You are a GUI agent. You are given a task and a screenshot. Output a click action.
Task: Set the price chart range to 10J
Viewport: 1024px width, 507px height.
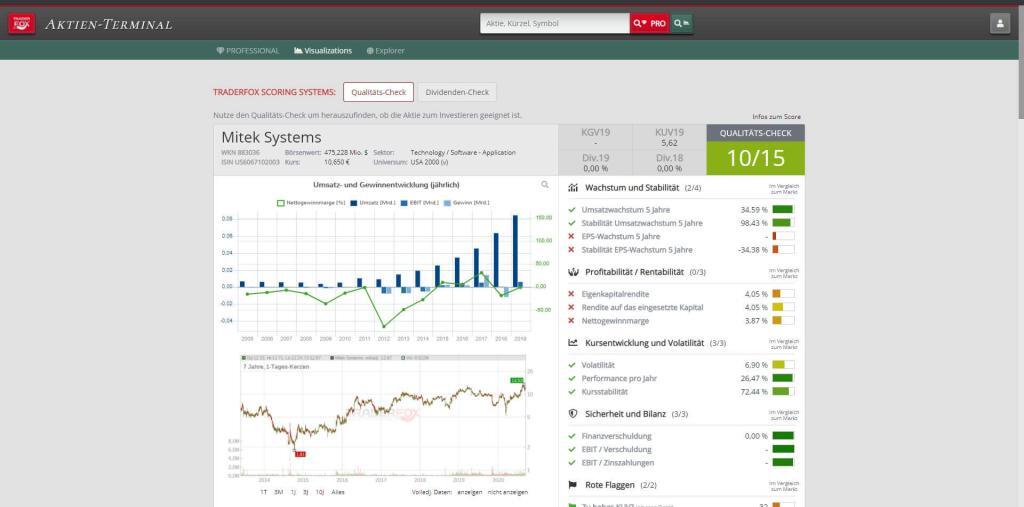pyautogui.click(x=320, y=492)
